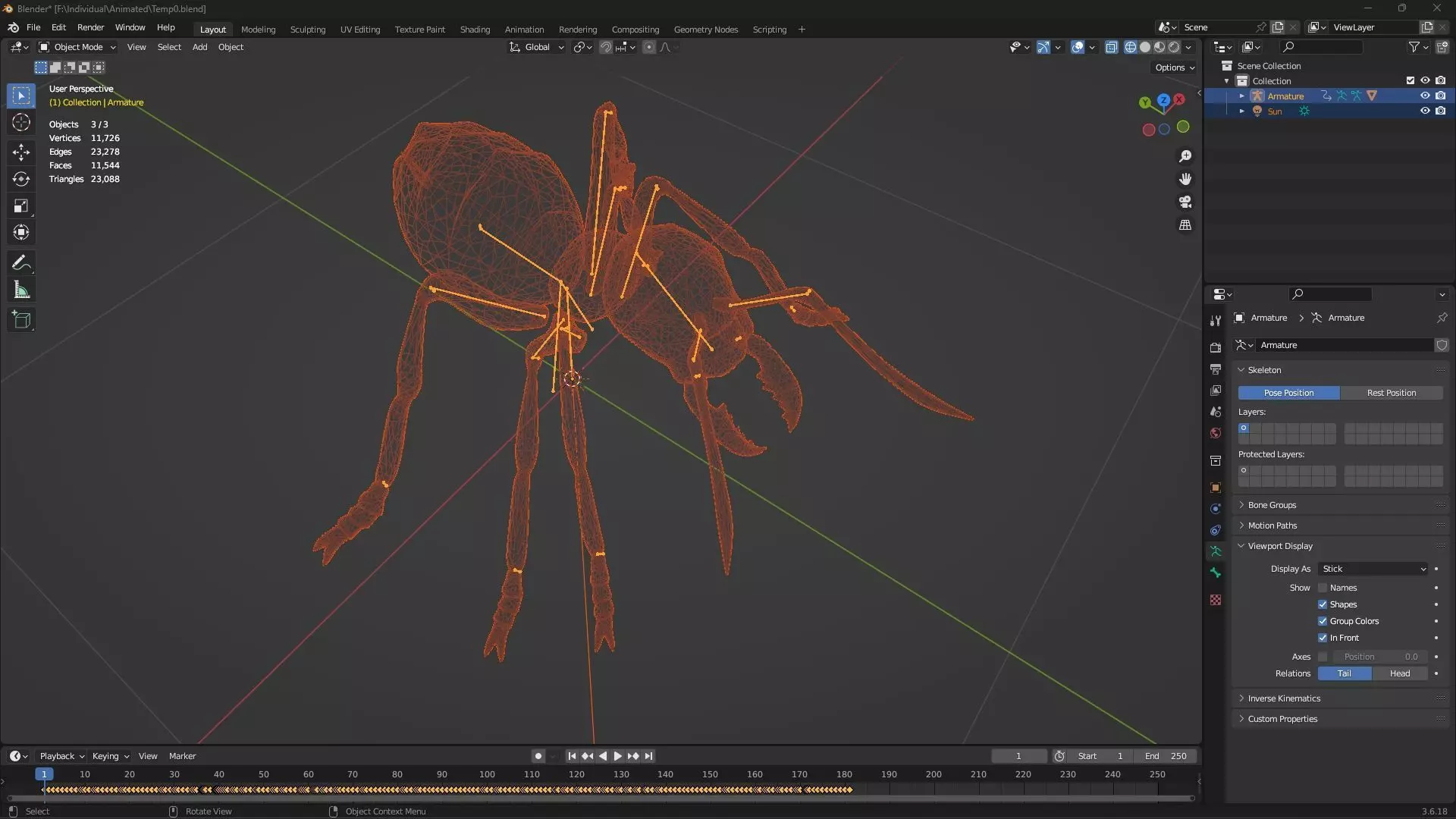Hide Armature in viewport via eye icon
The image size is (1456, 819).
(1425, 96)
